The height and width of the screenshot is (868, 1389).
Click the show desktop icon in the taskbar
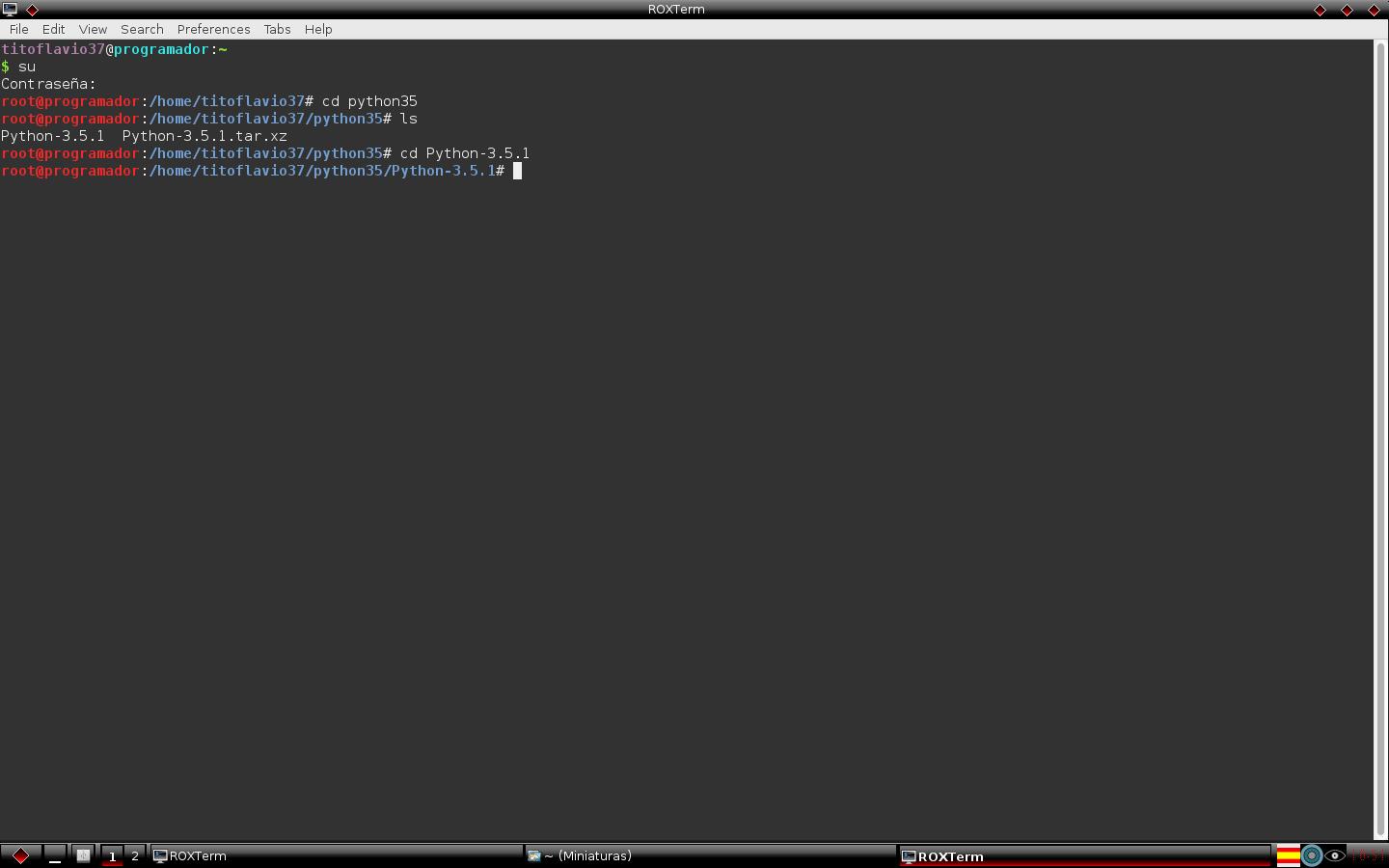point(54,855)
